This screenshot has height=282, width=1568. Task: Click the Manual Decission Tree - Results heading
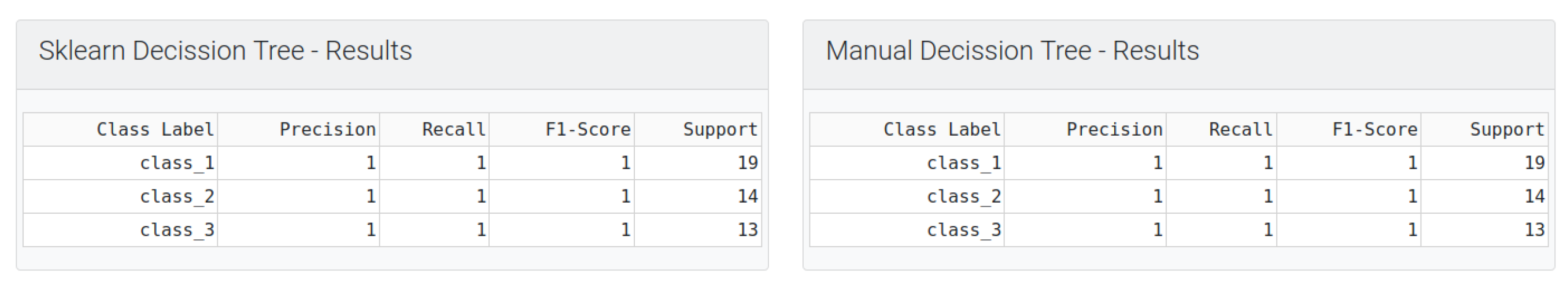point(1012,51)
